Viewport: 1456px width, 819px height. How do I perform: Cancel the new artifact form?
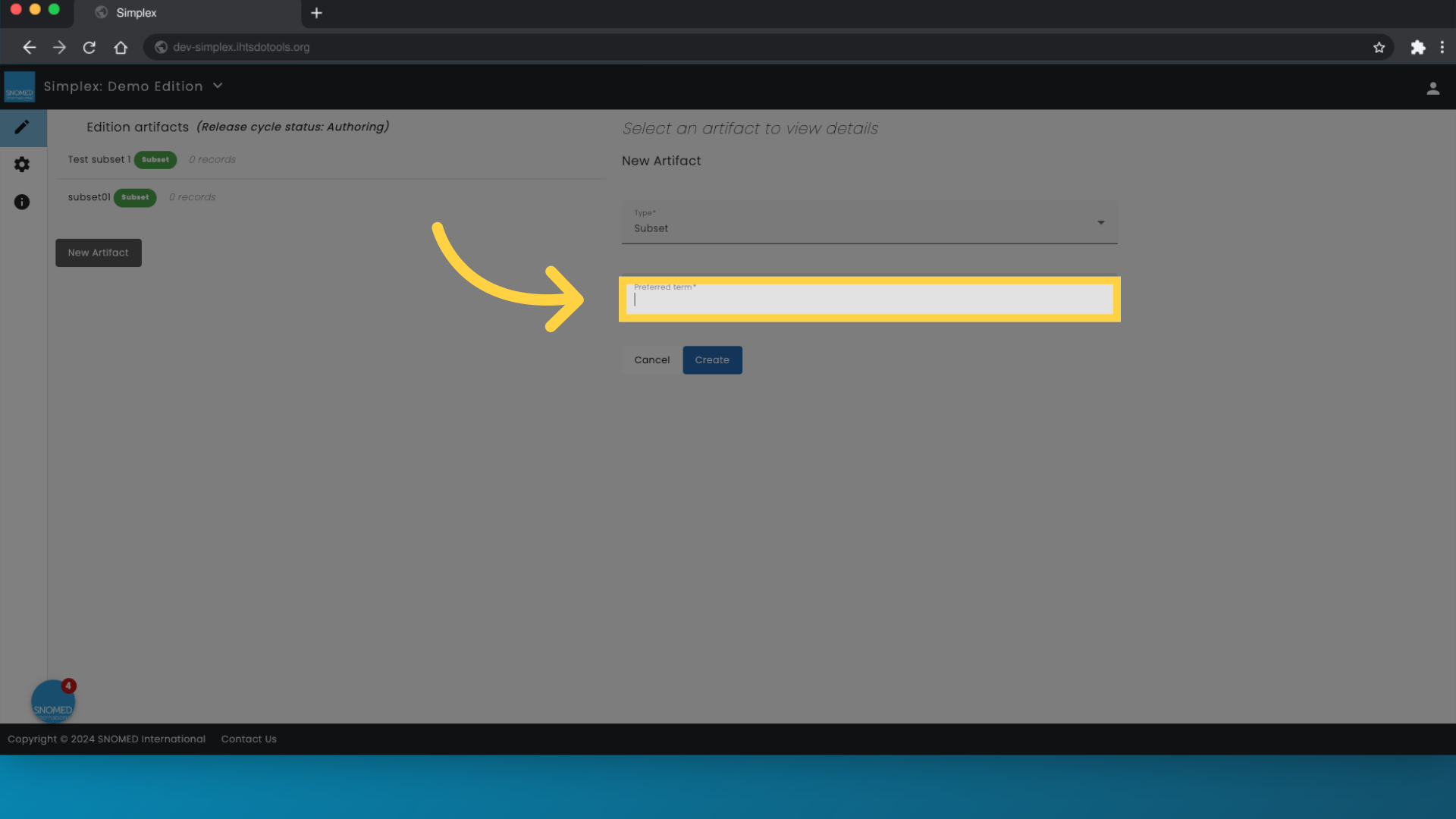pos(652,360)
